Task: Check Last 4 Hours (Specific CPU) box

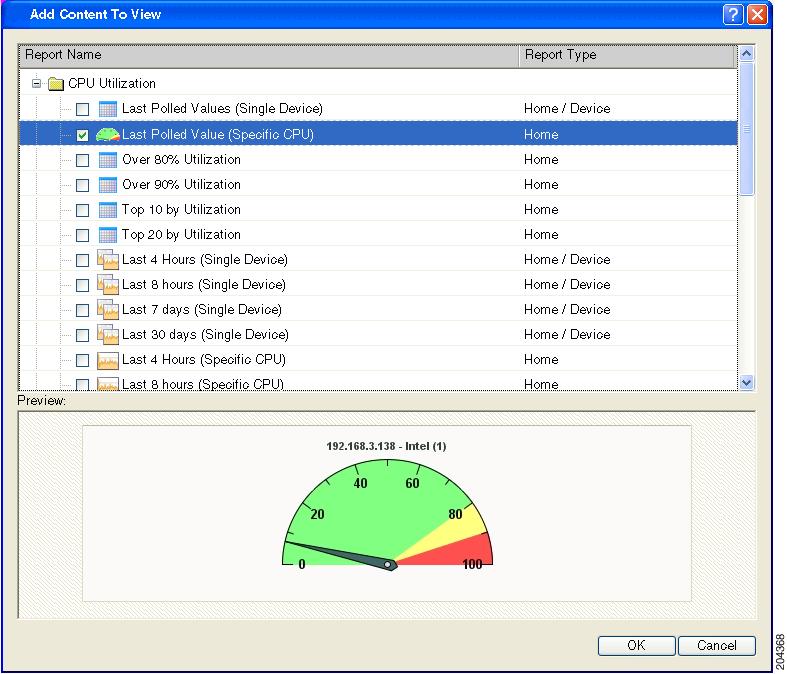Action: click(x=82, y=360)
